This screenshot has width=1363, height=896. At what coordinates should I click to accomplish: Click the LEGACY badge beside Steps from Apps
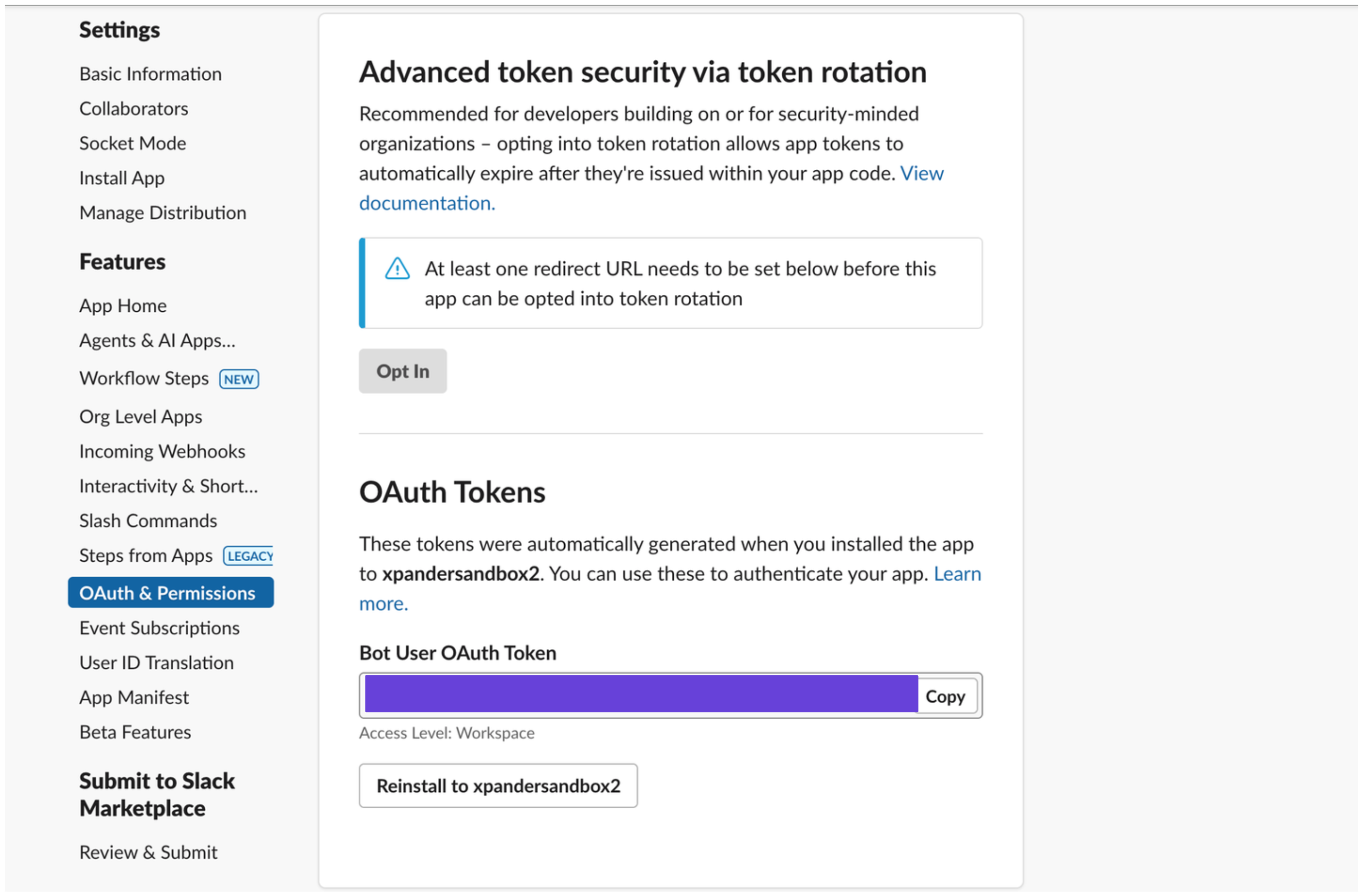click(x=249, y=556)
